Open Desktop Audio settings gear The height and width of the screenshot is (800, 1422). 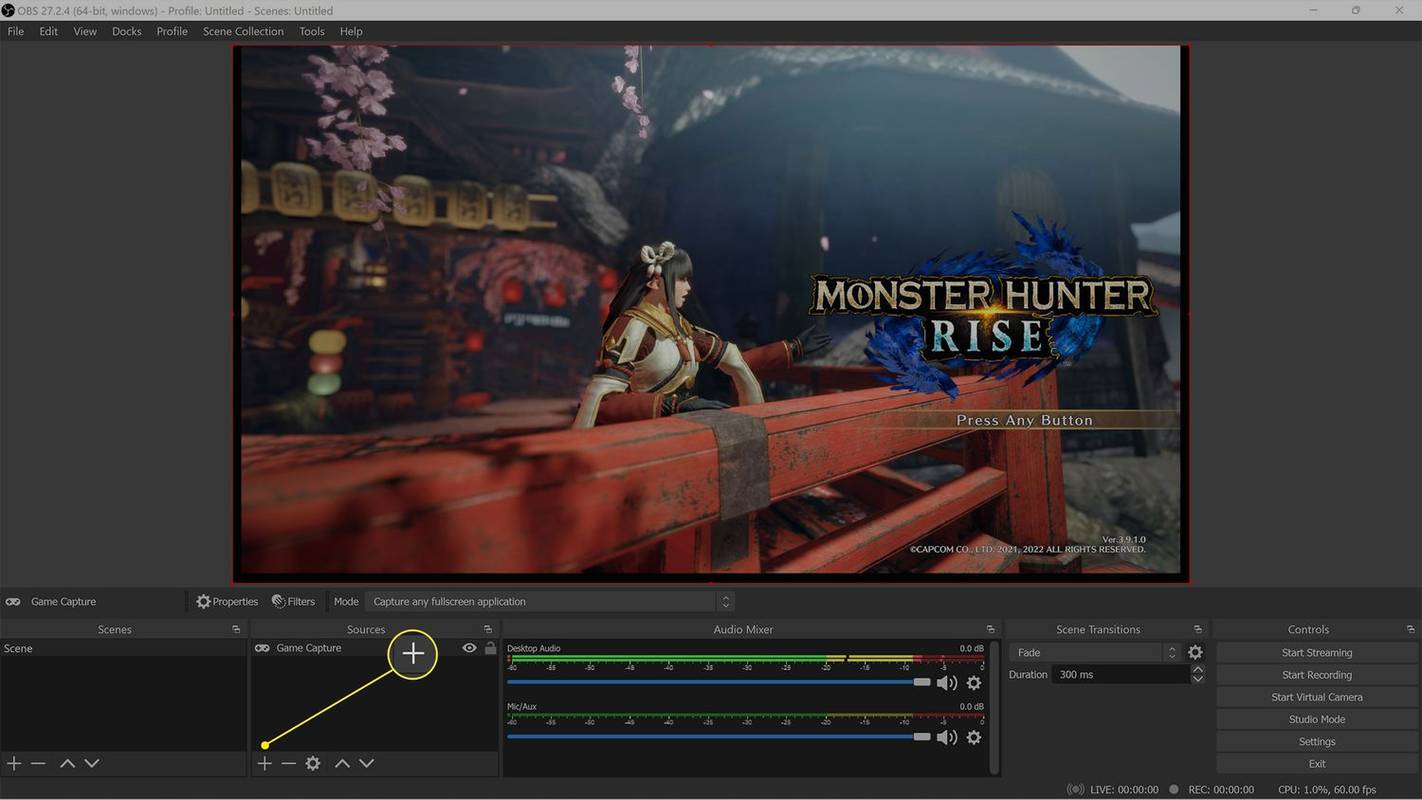click(x=973, y=683)
